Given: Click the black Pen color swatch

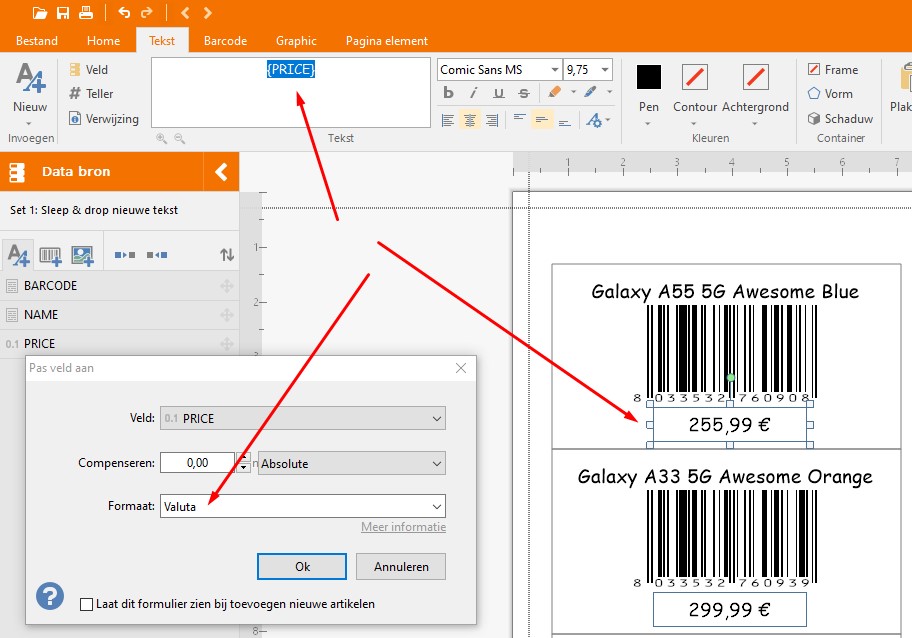Looking at the screenshot, I should coord(649,77).
